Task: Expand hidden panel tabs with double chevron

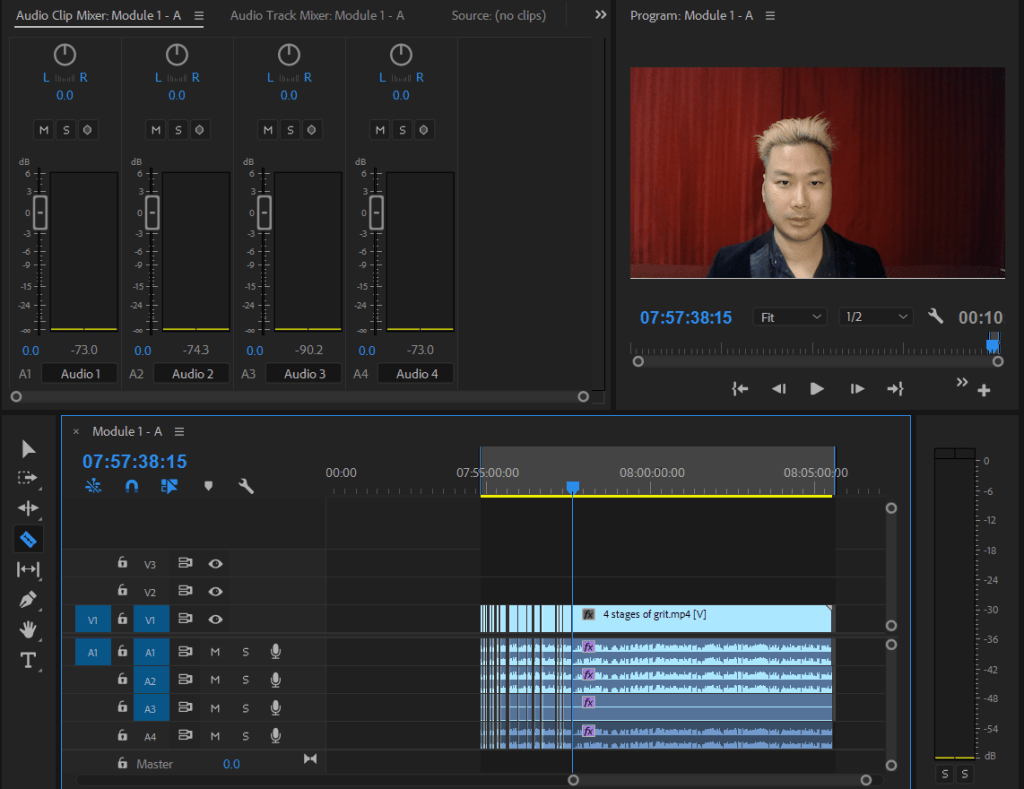Action: pyautogui.click(x=600, y=15)
